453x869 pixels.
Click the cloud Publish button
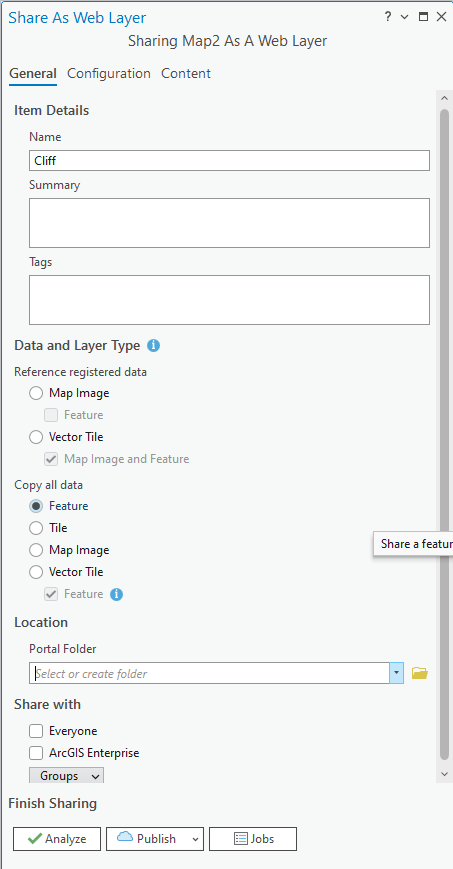(147, 839)
